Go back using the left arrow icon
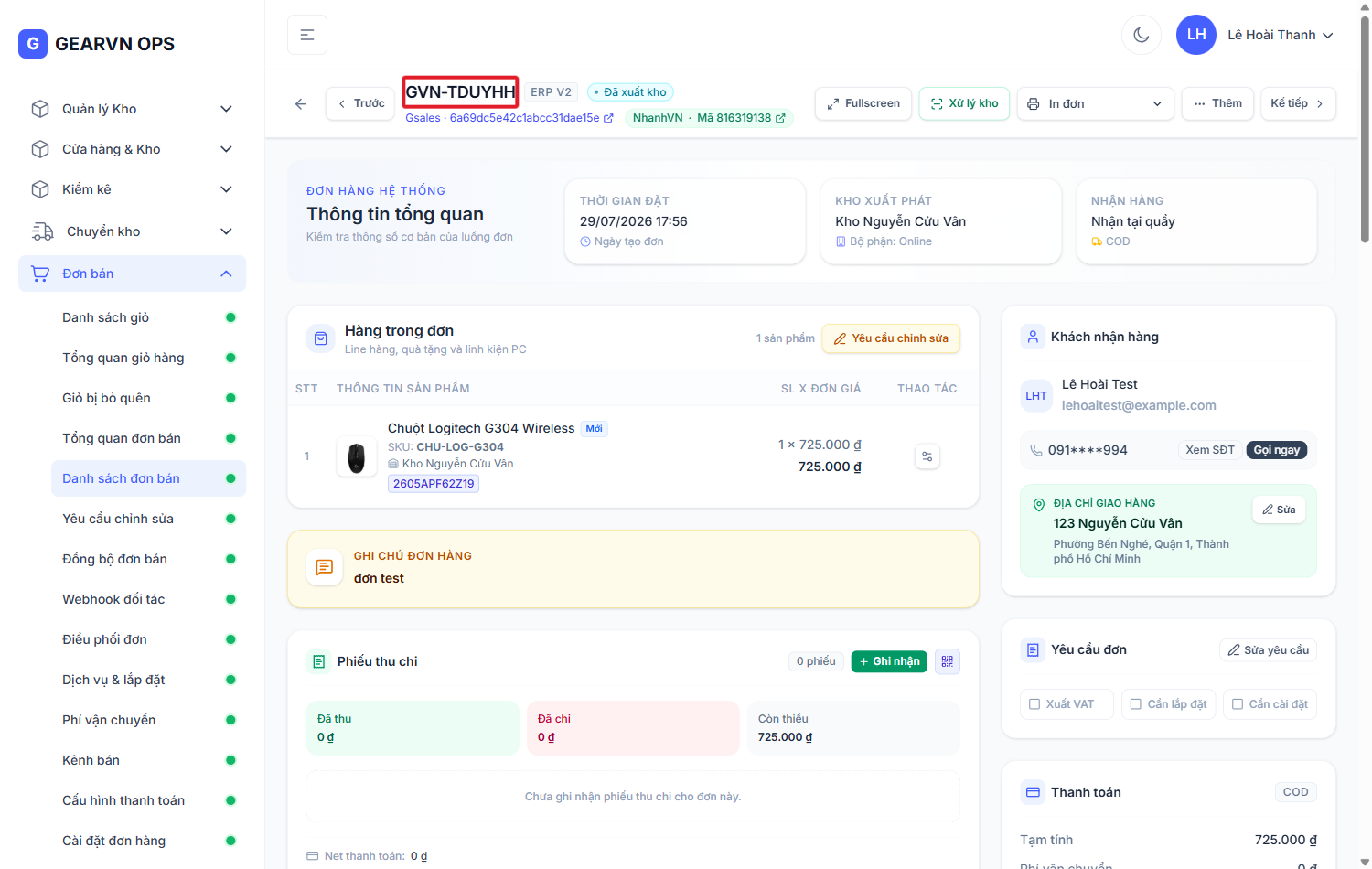 (301, 104)
